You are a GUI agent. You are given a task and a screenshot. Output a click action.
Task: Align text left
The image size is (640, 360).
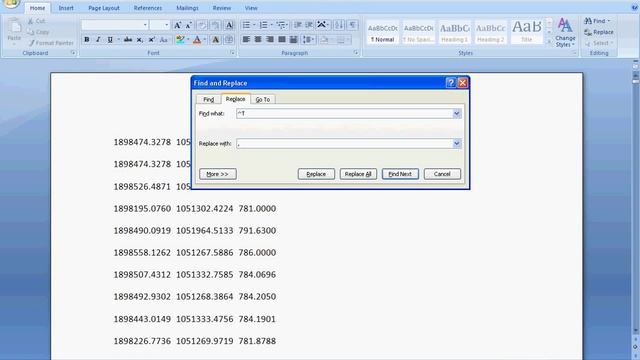[x=246, y=40]
